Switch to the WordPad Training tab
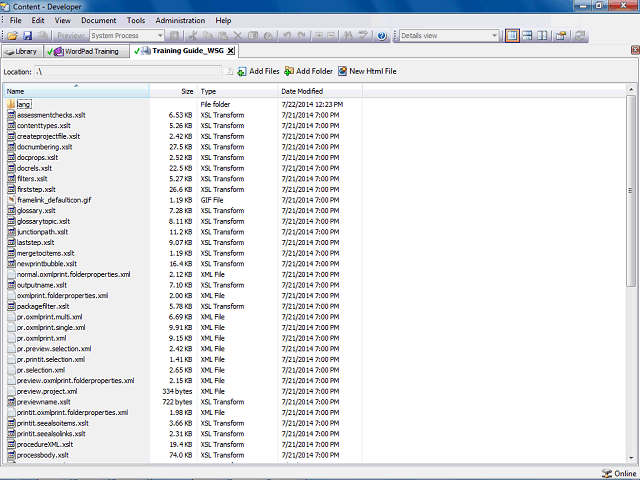640x480 pixels. (x=86, y=51)
